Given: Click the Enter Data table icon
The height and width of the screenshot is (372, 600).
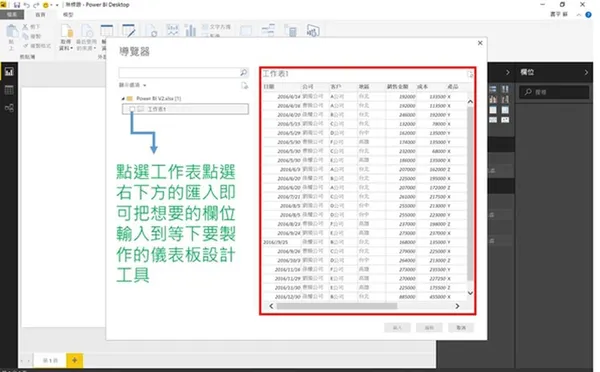Looking at the screenshot, I should (x=106, y=31).
